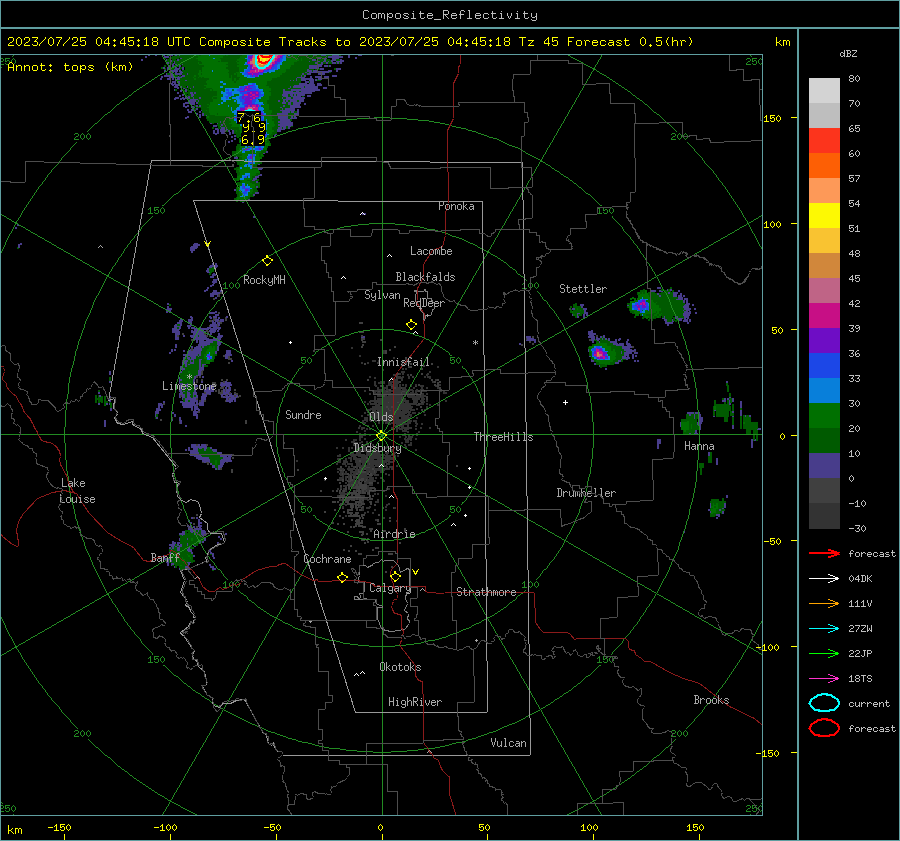
Task: Click the Lacombe city label
Action: pyautogui.click(x=431, y=251)
